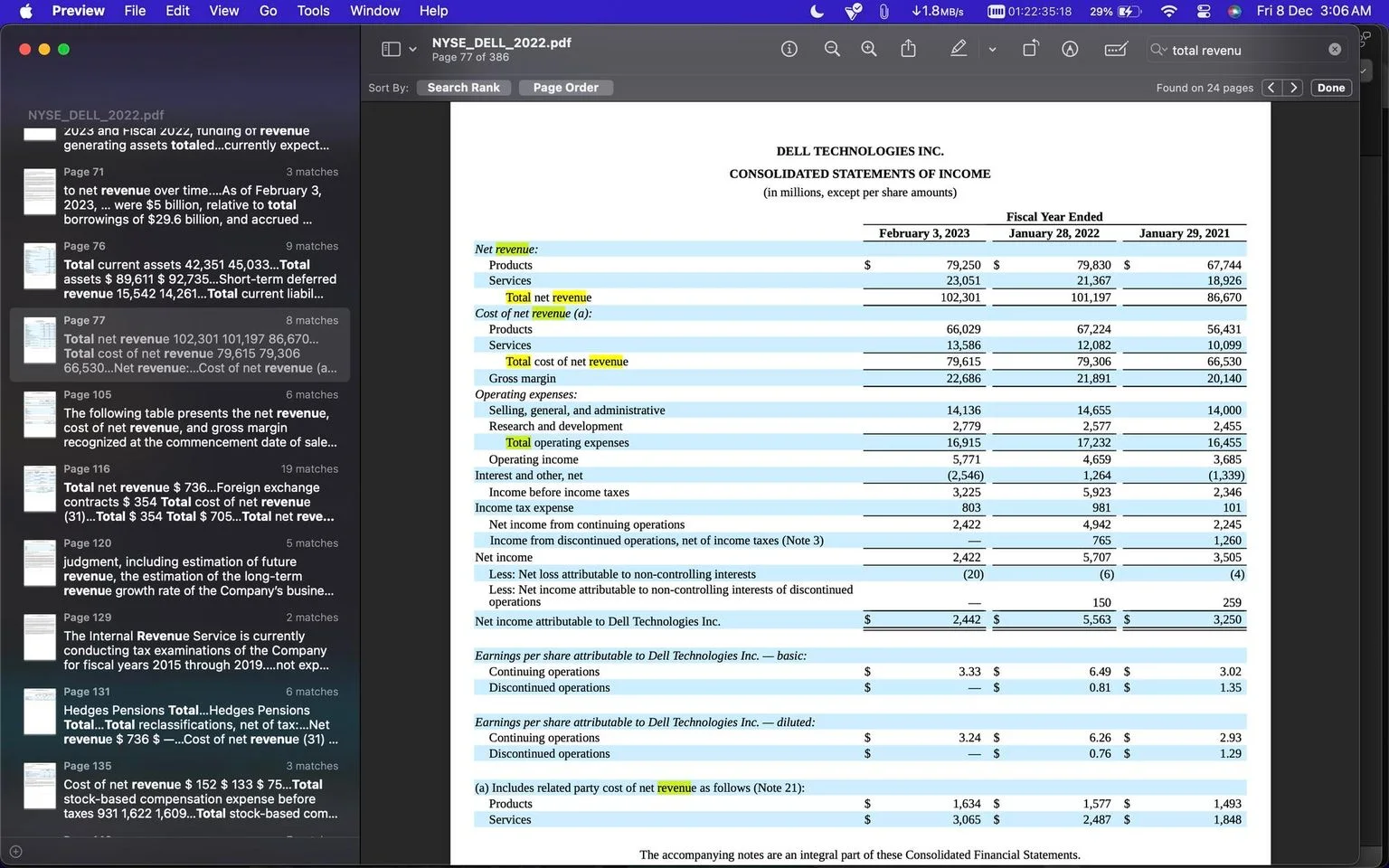Open the highlight color dropdown arrow

992,50
